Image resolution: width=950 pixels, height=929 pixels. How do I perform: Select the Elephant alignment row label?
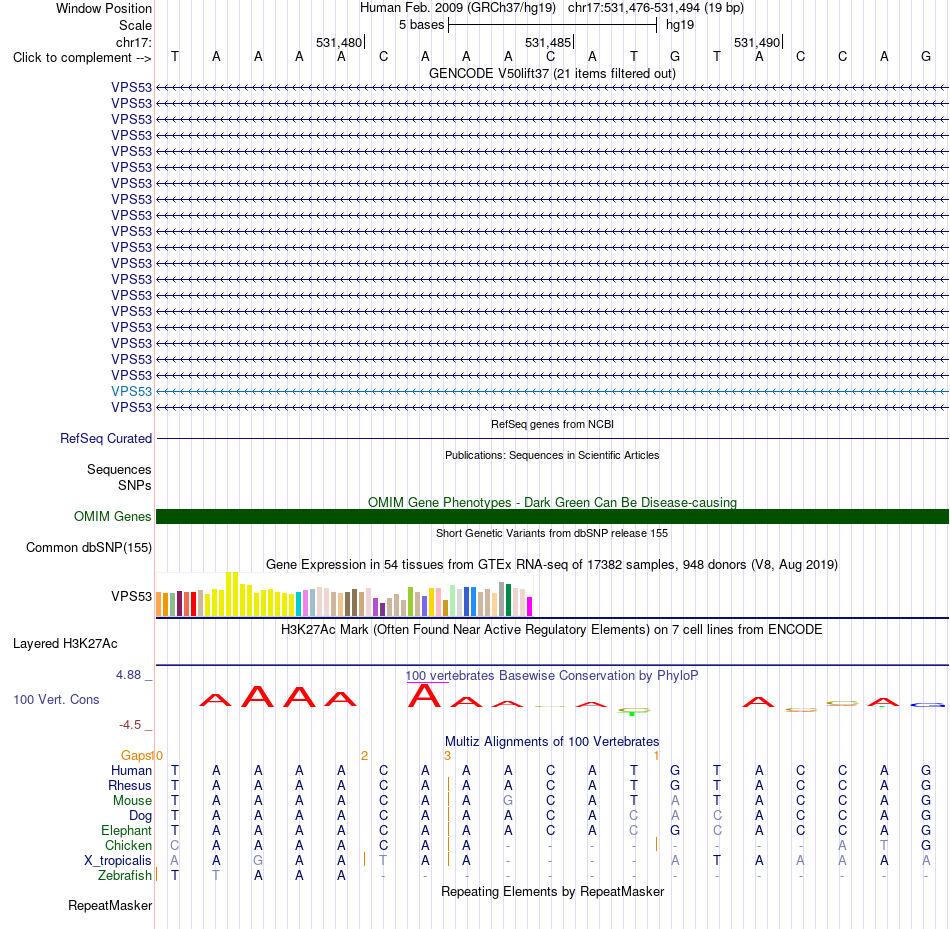click(x=127, y=830)
